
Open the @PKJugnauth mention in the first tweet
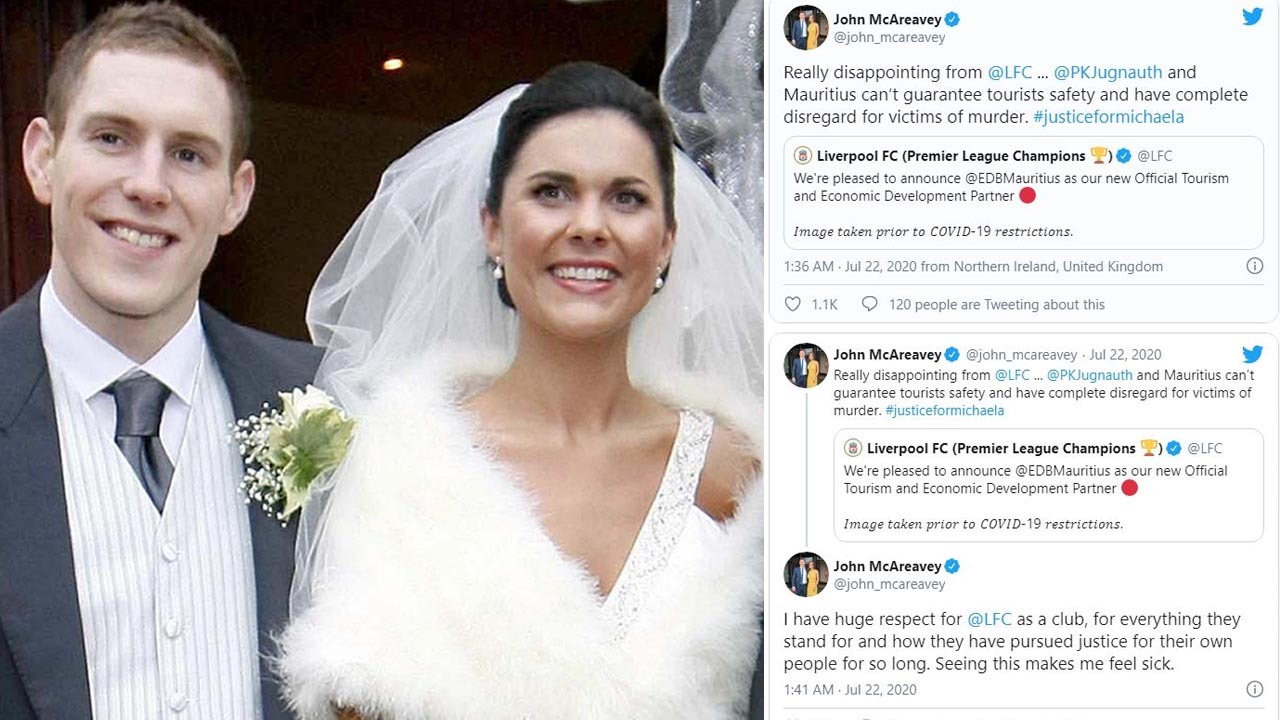click(x=1105, y=72)
